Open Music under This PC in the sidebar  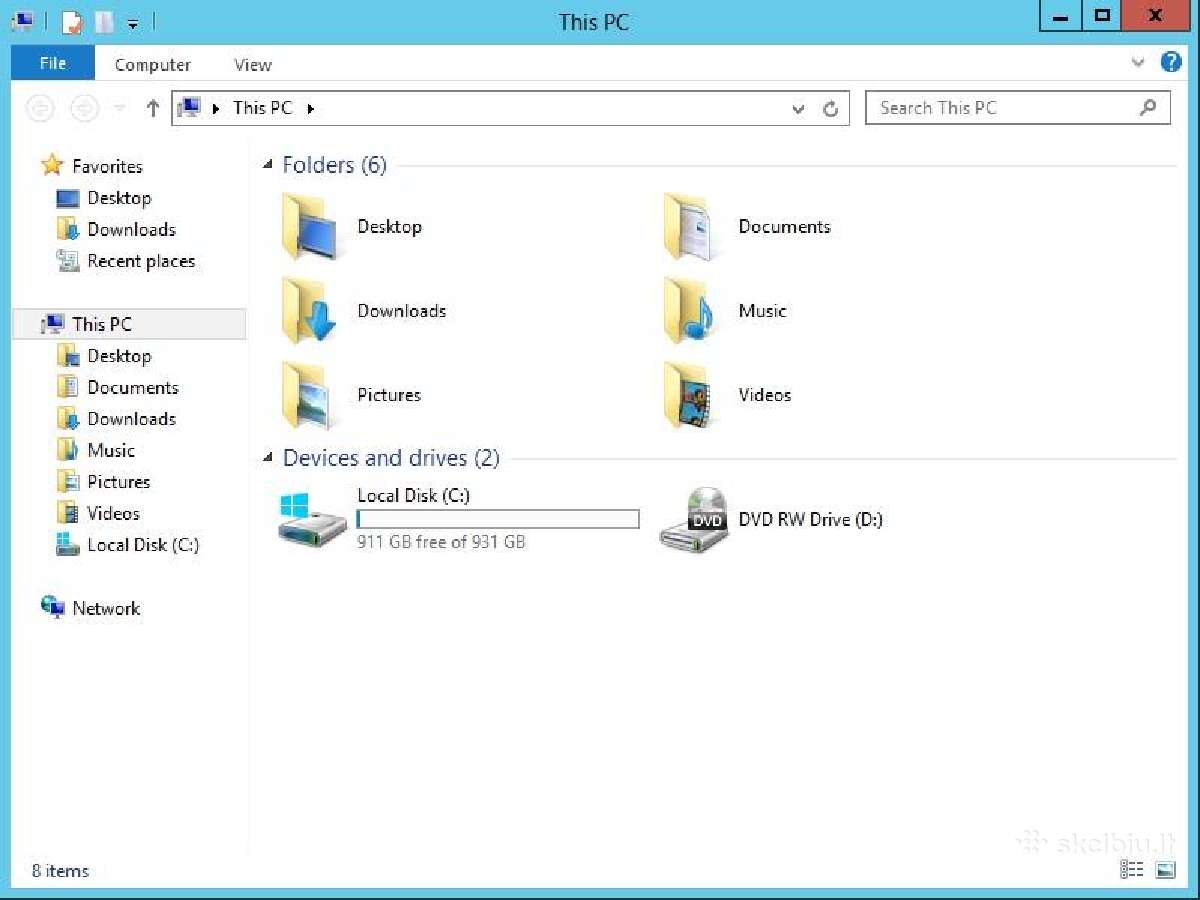point(96,450)
